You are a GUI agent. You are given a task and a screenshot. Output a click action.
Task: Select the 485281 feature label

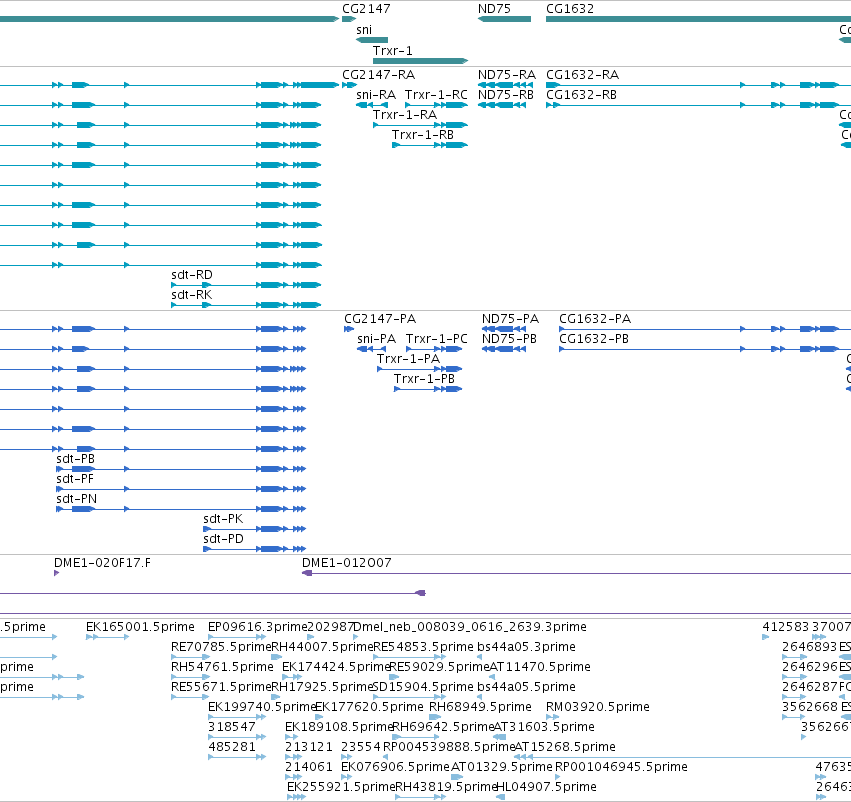[x=232, y=747]
